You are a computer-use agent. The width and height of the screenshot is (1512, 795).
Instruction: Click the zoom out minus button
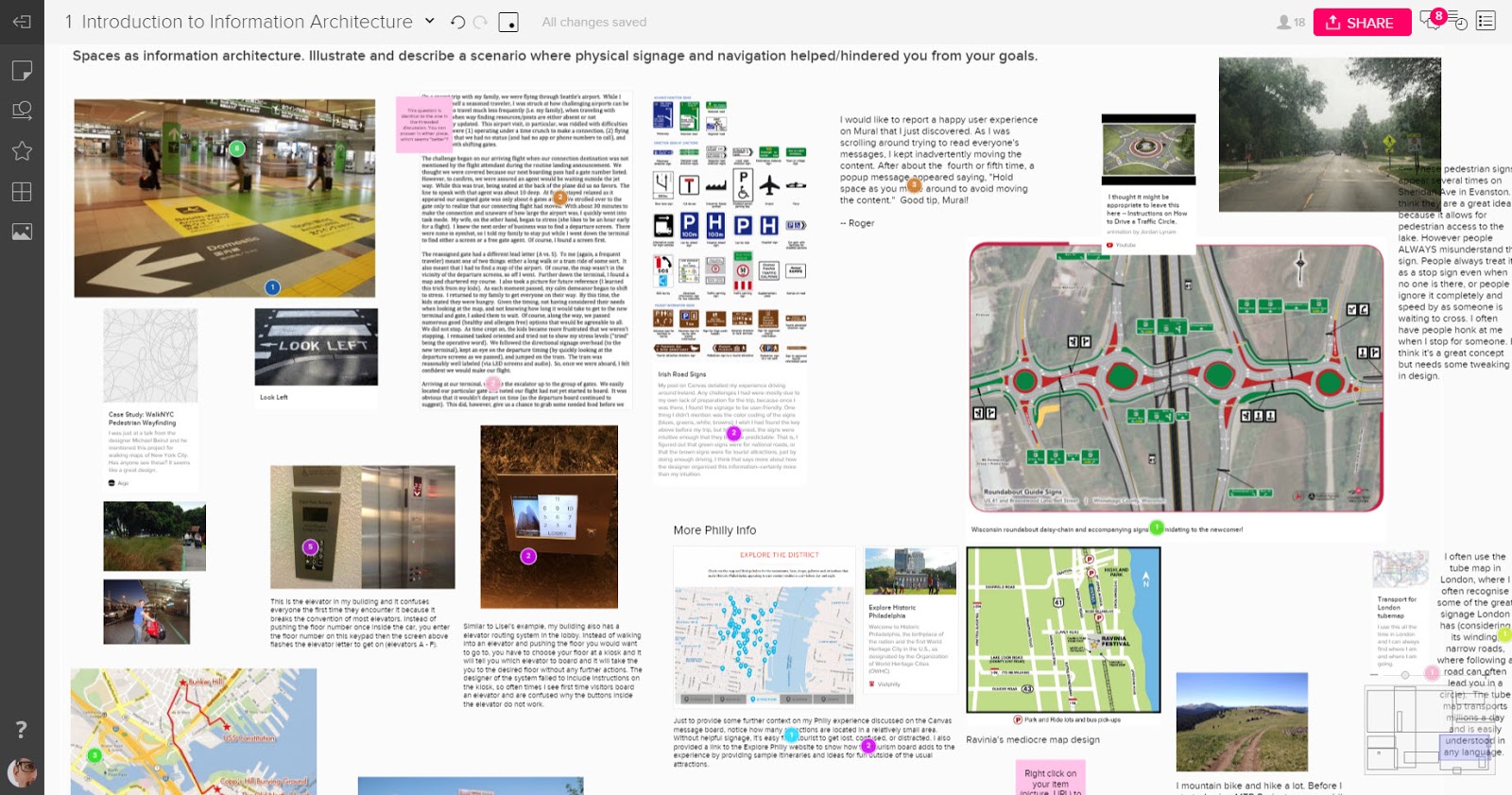1374,674
